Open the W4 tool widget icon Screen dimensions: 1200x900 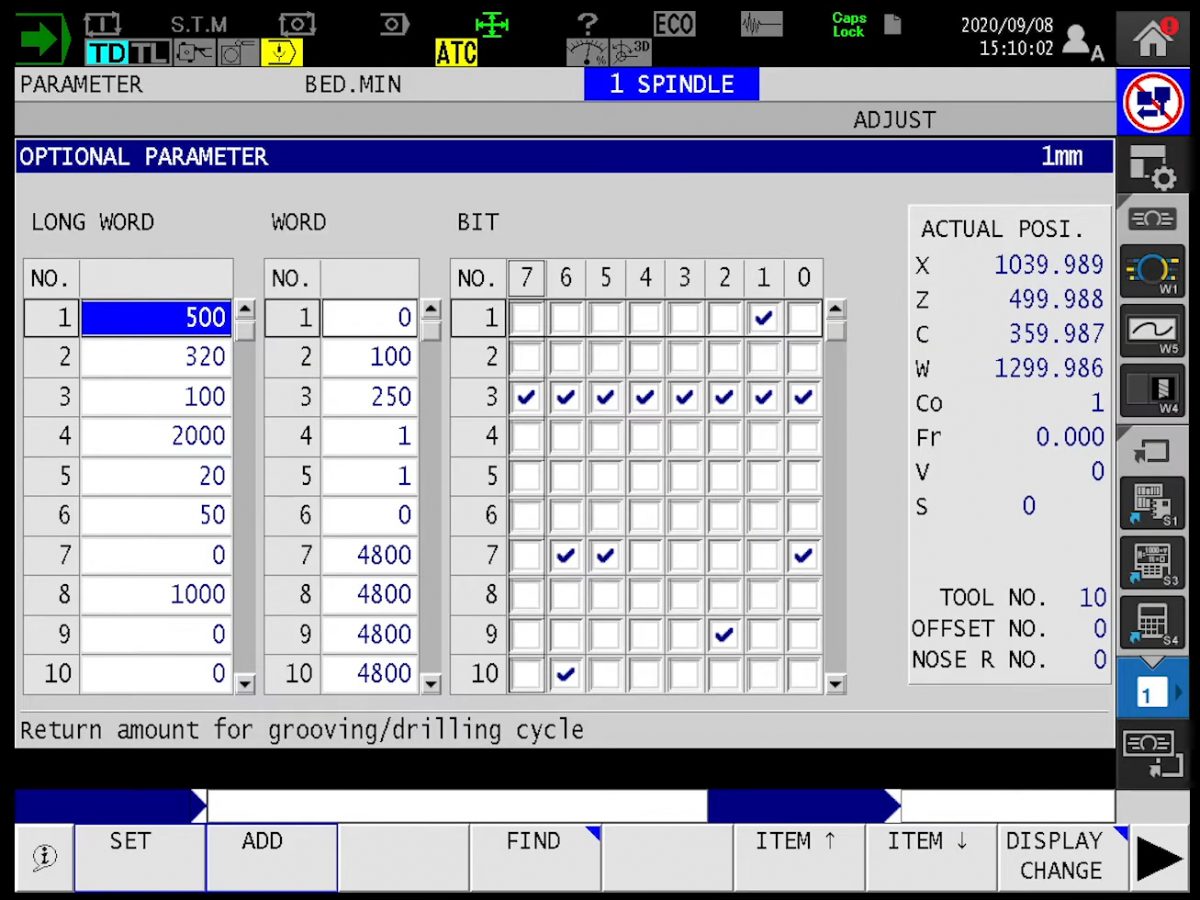tap(1152, 391)
